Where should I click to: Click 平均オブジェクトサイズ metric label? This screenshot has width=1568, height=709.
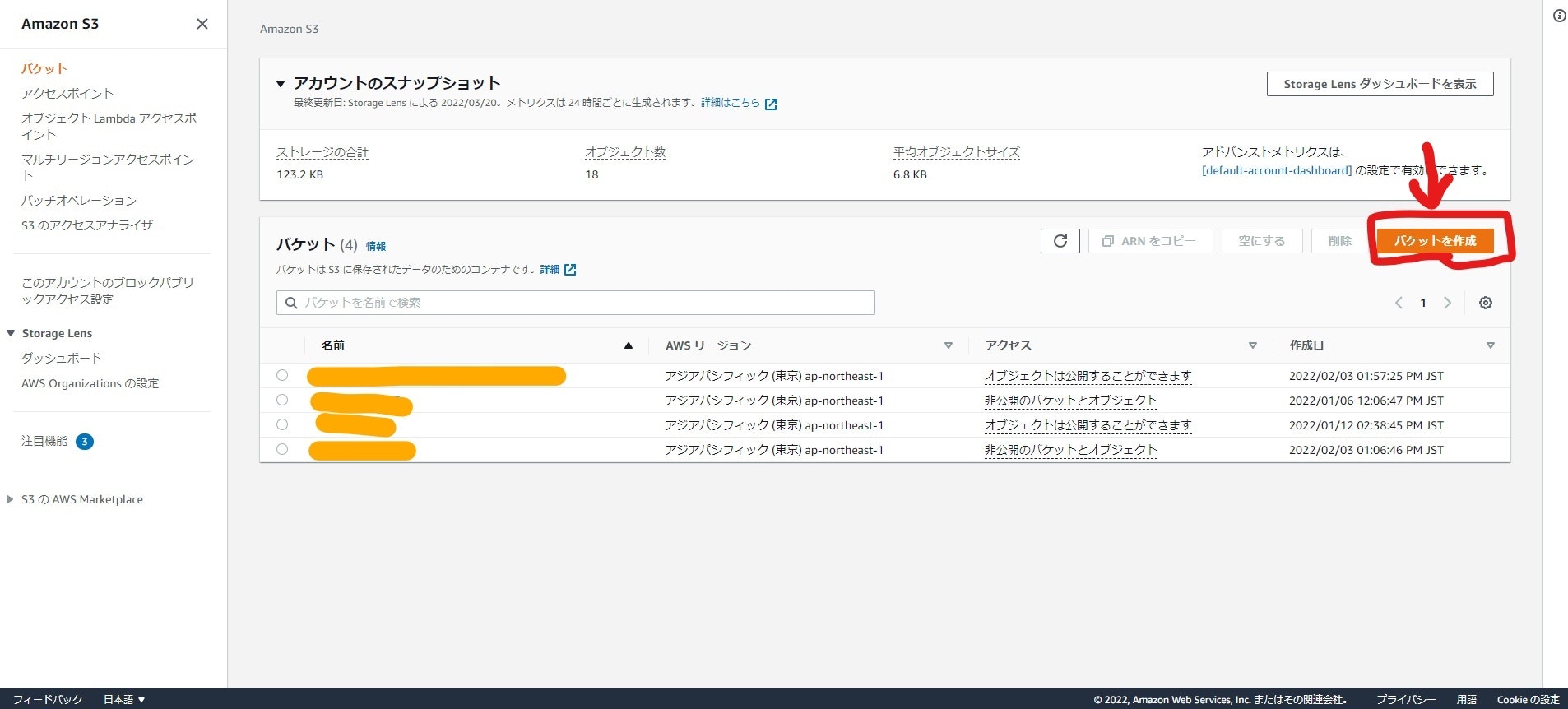(x=957, y=153)
